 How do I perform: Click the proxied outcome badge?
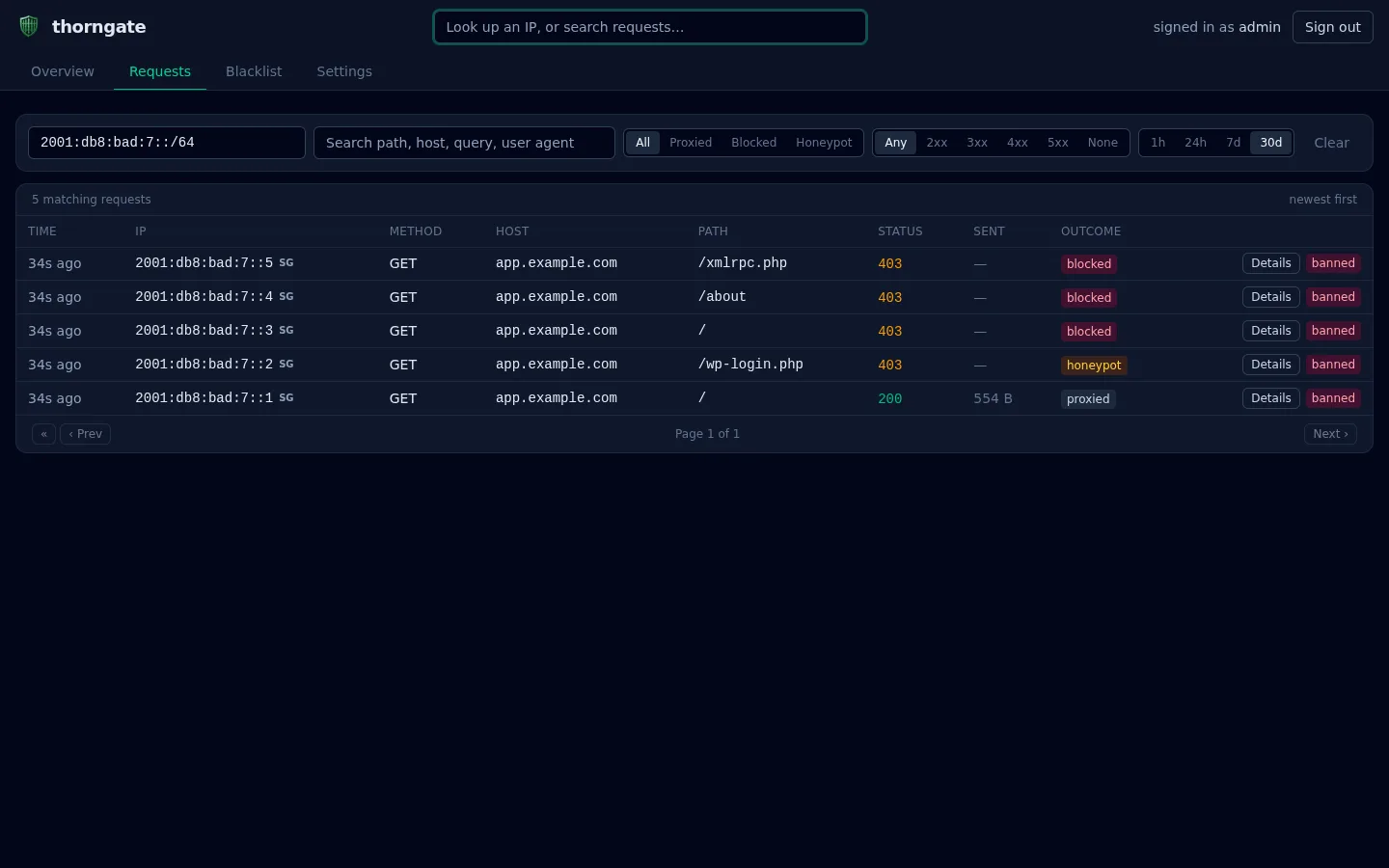tap(1088, 399)
